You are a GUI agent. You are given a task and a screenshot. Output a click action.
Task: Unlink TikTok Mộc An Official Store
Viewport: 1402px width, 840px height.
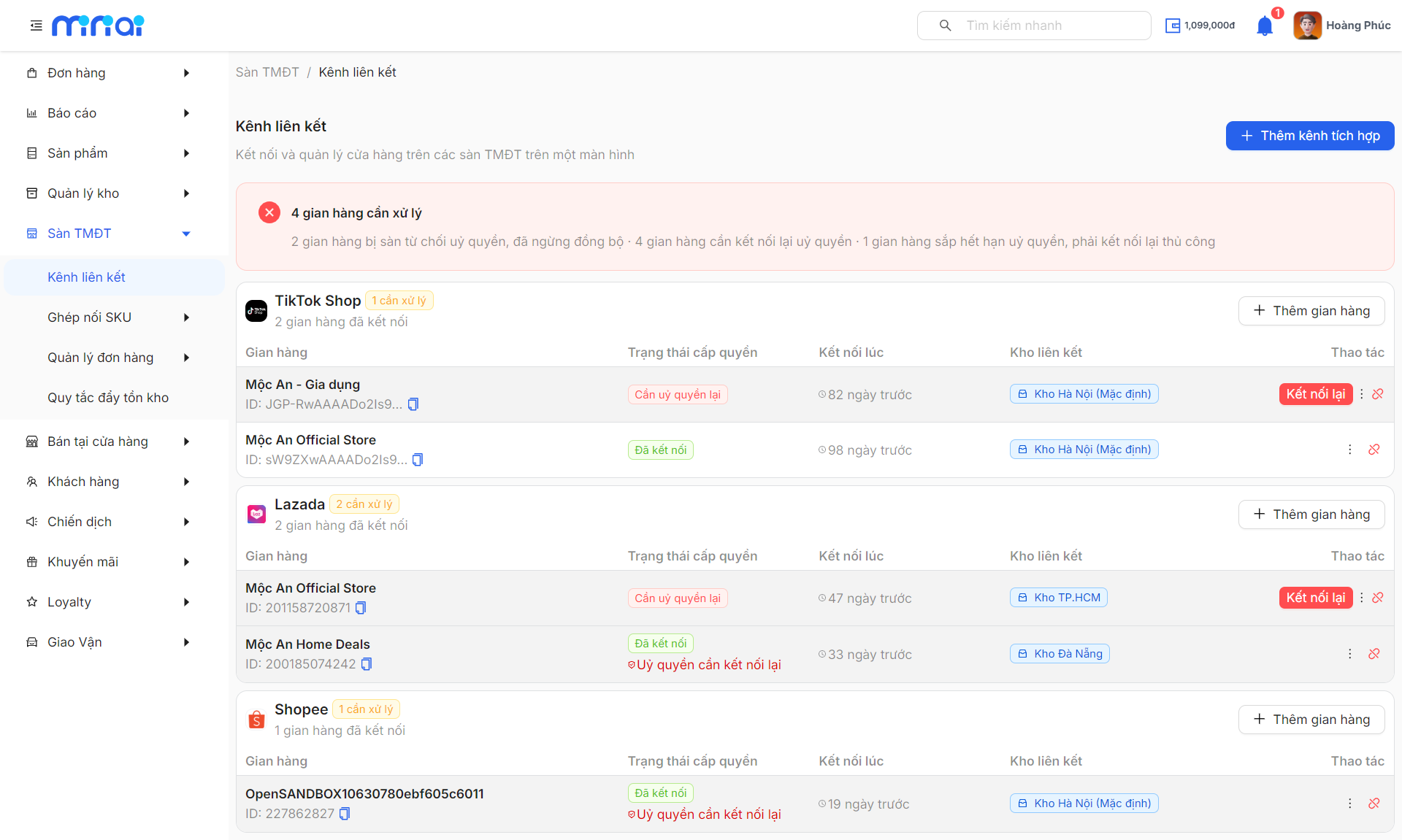click(x=1374, y=450)
